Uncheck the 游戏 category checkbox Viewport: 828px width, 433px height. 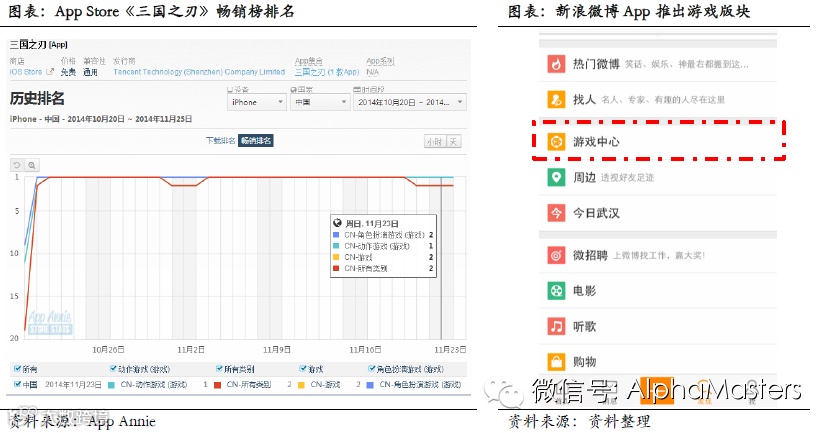(x=303, y=369)
